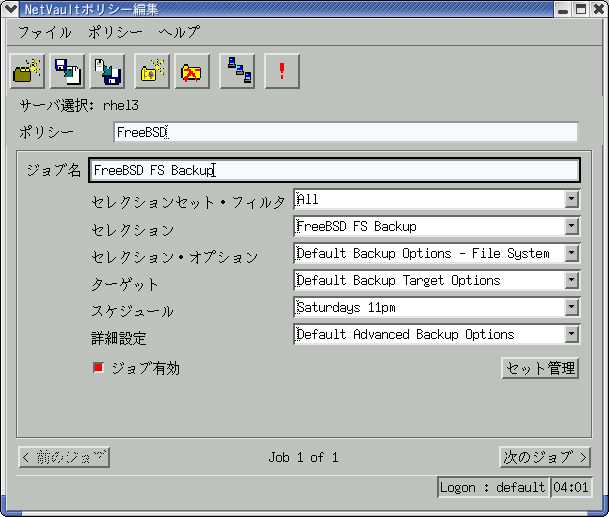
Task: Open the window menu arrow in title bar
Action: [10, 9]
